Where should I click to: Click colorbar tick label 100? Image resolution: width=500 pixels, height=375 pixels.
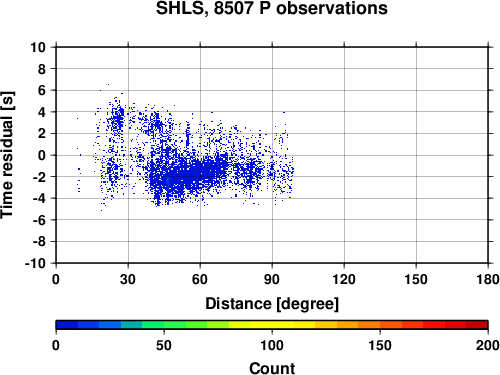pyautogui.click(x=272, y=345)
